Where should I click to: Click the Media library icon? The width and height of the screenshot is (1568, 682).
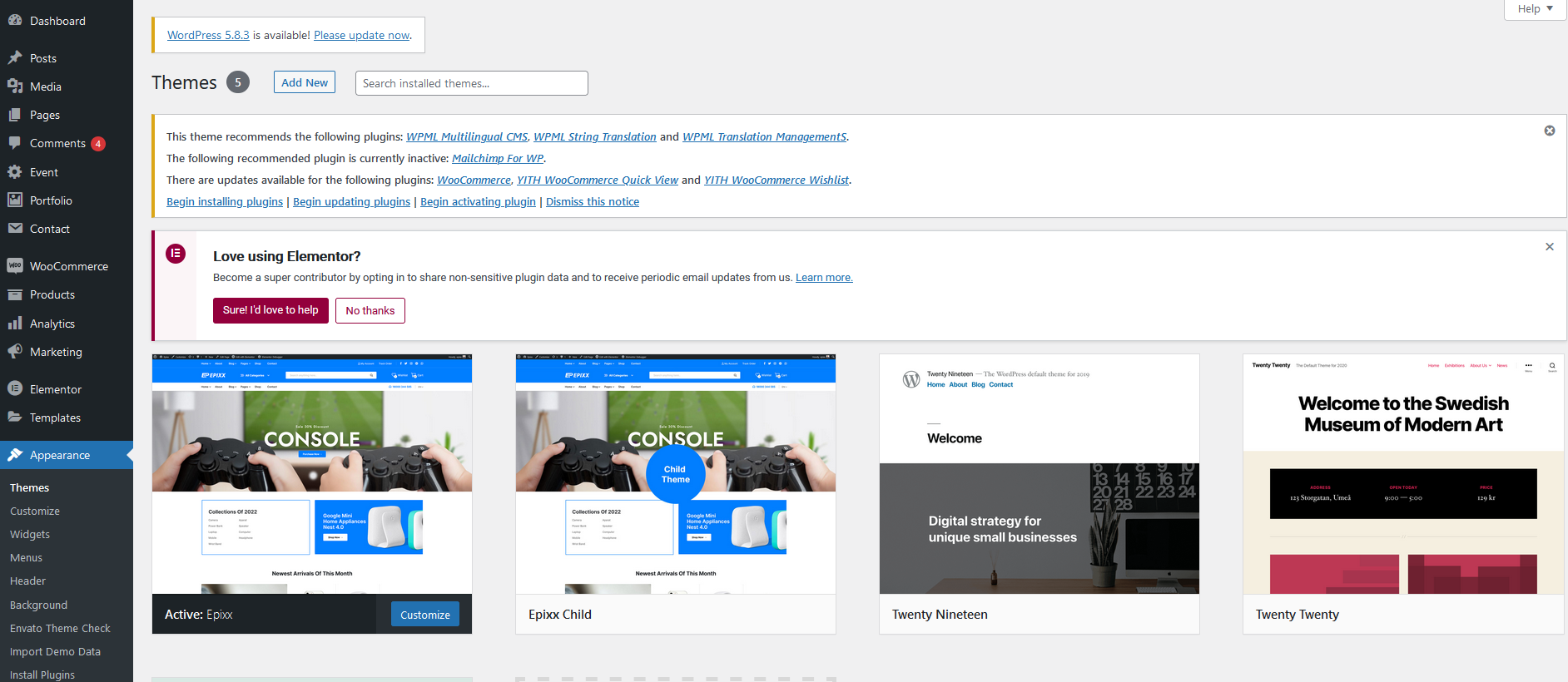(15, 86)
